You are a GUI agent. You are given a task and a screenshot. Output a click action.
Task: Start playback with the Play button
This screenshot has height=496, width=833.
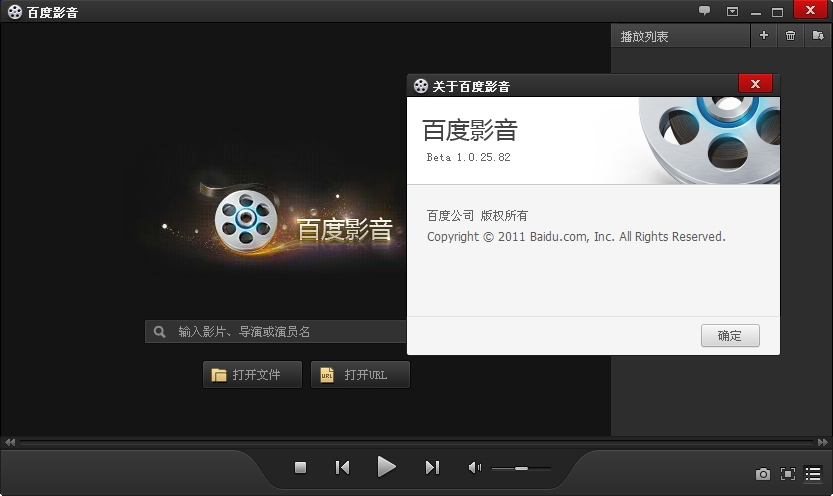[x=386, y=467]
